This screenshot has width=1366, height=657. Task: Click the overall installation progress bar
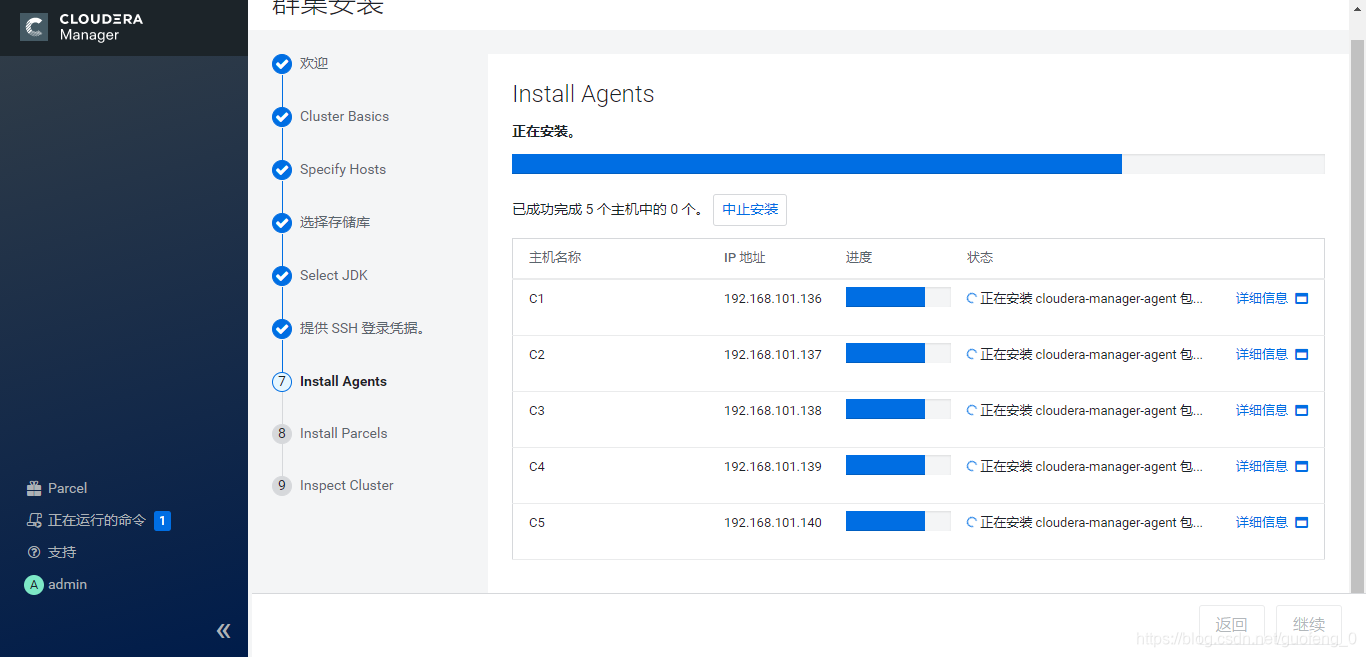918,164
